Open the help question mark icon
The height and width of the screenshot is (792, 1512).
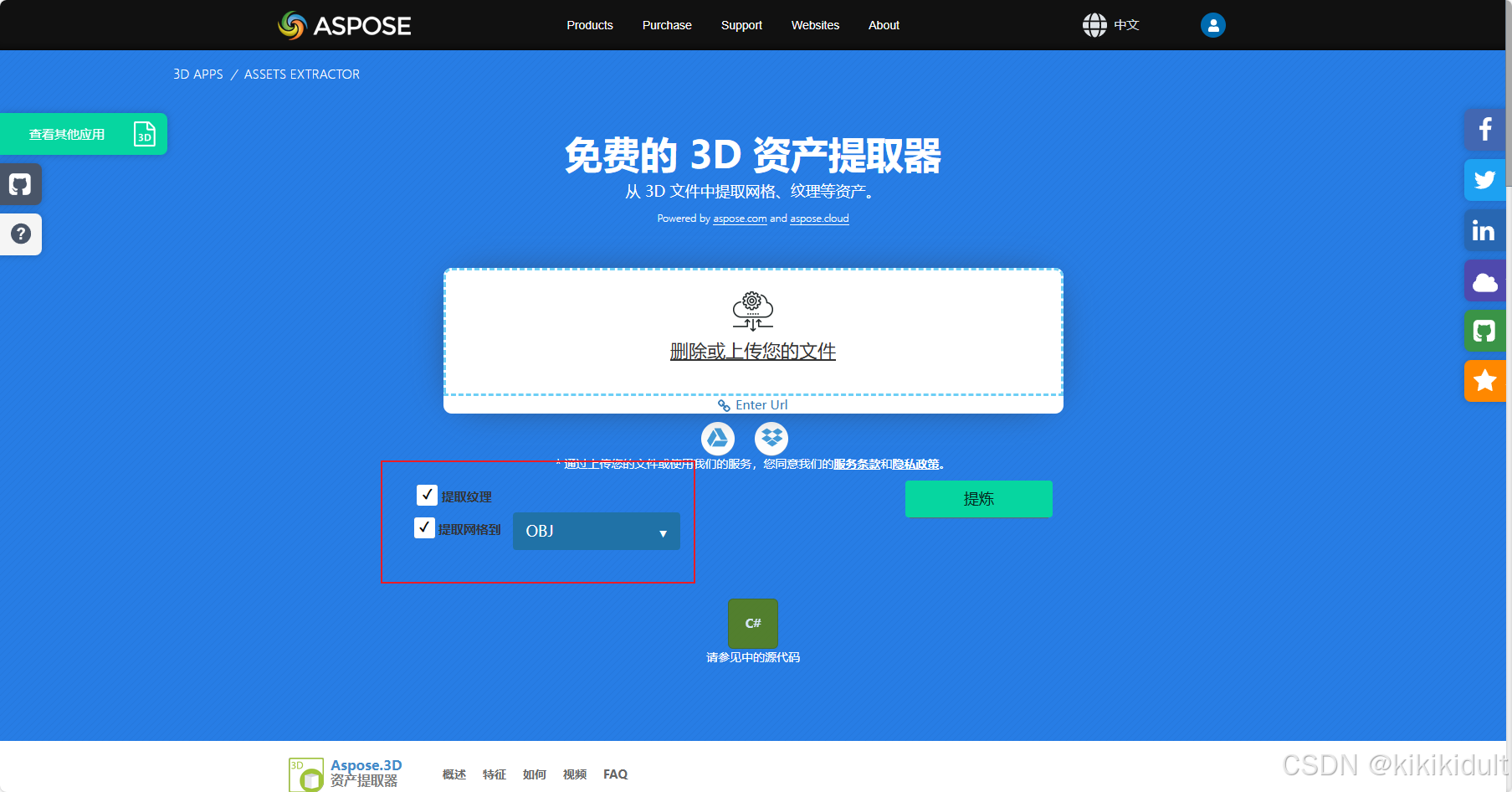20,234
